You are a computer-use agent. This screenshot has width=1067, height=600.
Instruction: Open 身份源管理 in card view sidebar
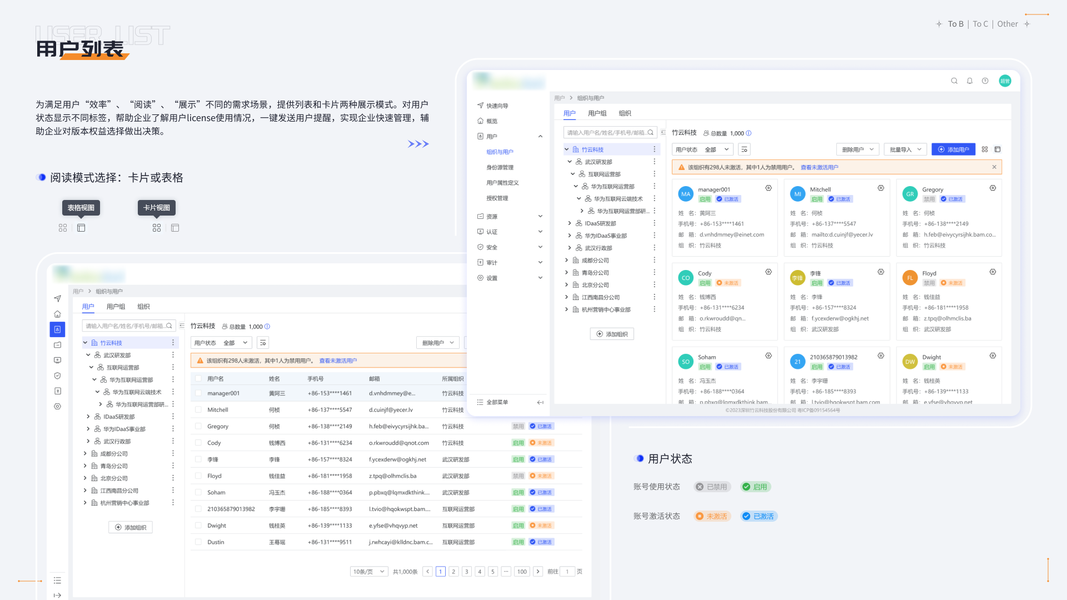click(500, 167)
